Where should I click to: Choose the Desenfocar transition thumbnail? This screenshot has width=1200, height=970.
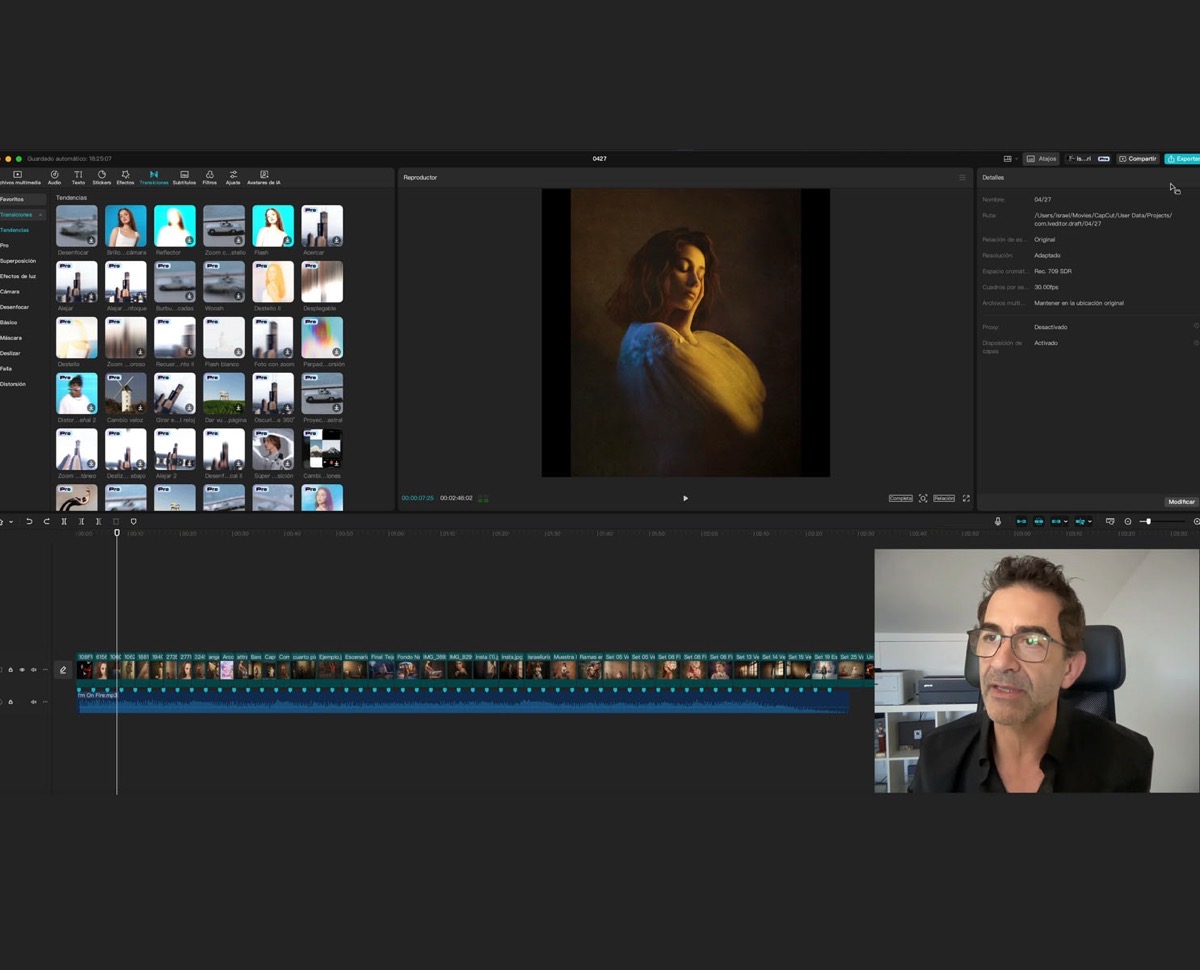coord(77,226)
